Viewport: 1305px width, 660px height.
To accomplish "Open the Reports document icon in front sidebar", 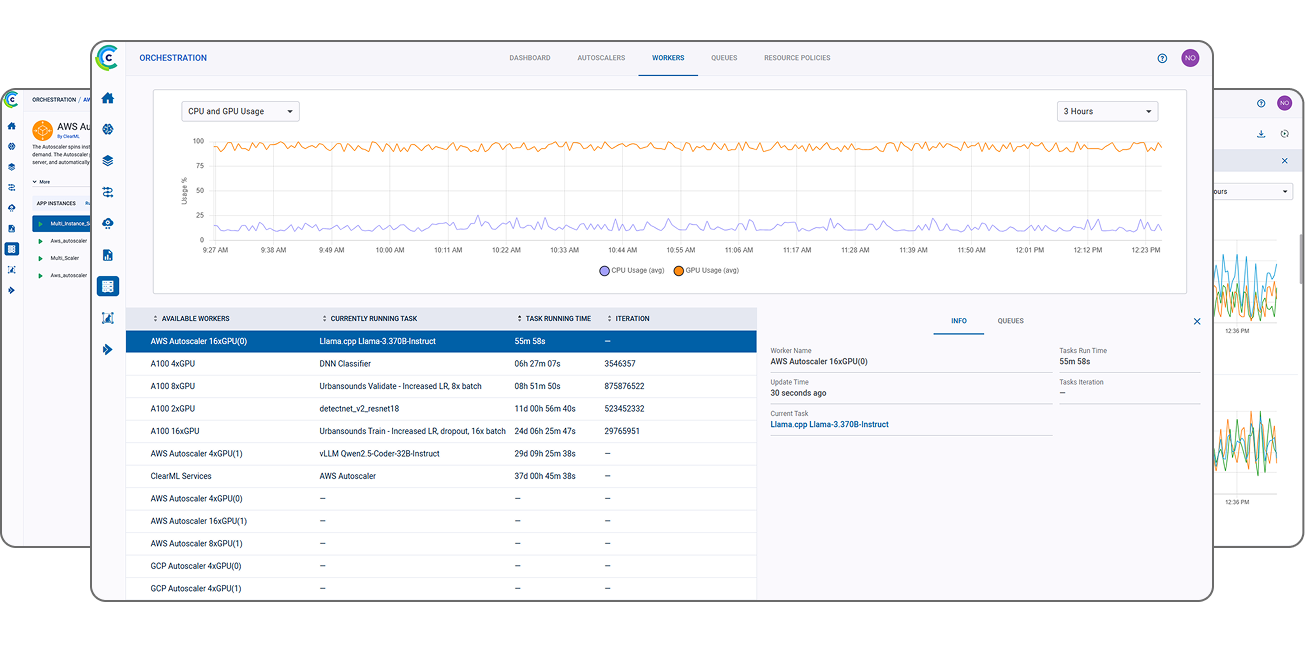I will pyautogui.click(x=108, y=255).
